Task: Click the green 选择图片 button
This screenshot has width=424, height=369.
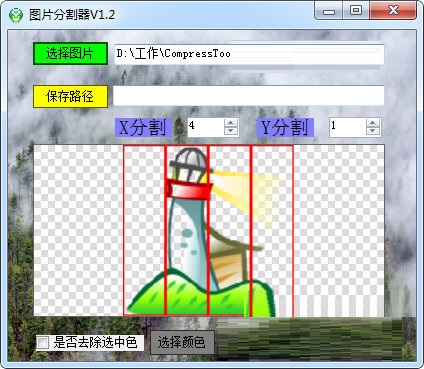Action: pos(70,53)
